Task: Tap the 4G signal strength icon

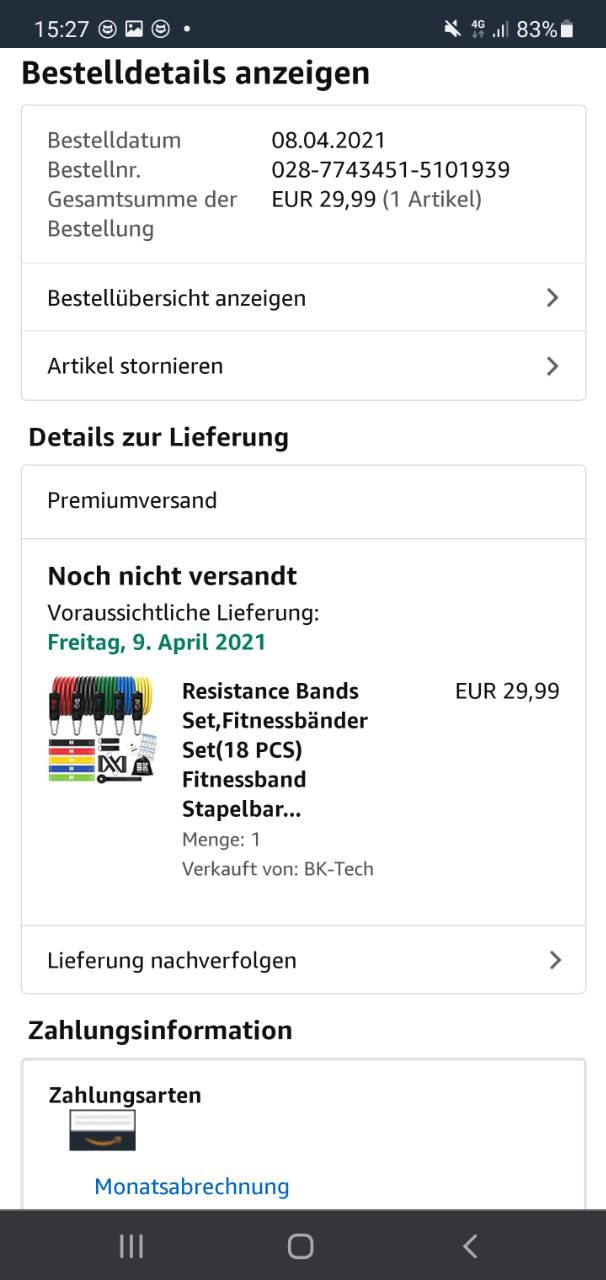Action: [488, 29]
